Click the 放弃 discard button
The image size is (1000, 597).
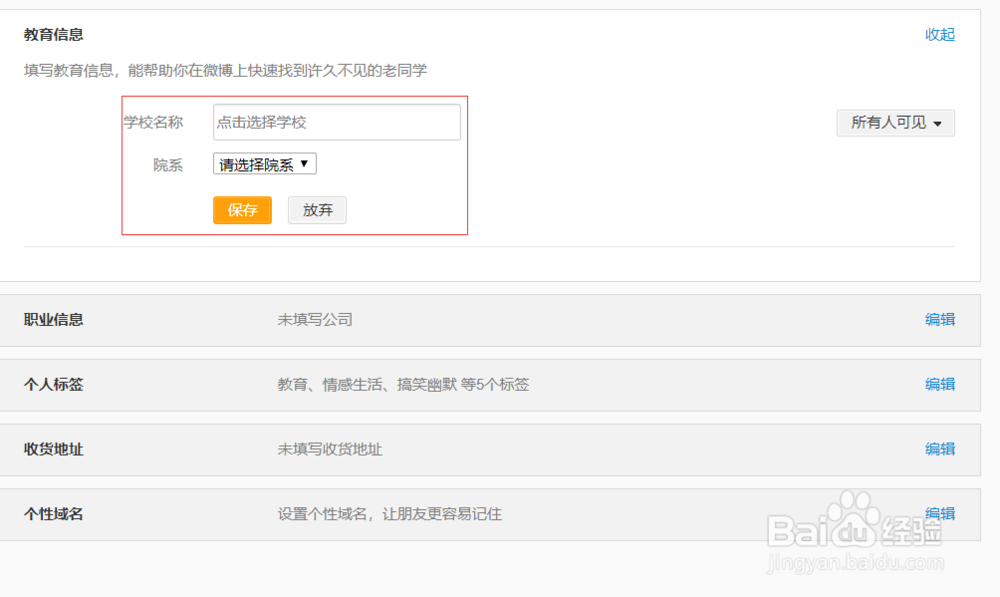pos(317,210)
